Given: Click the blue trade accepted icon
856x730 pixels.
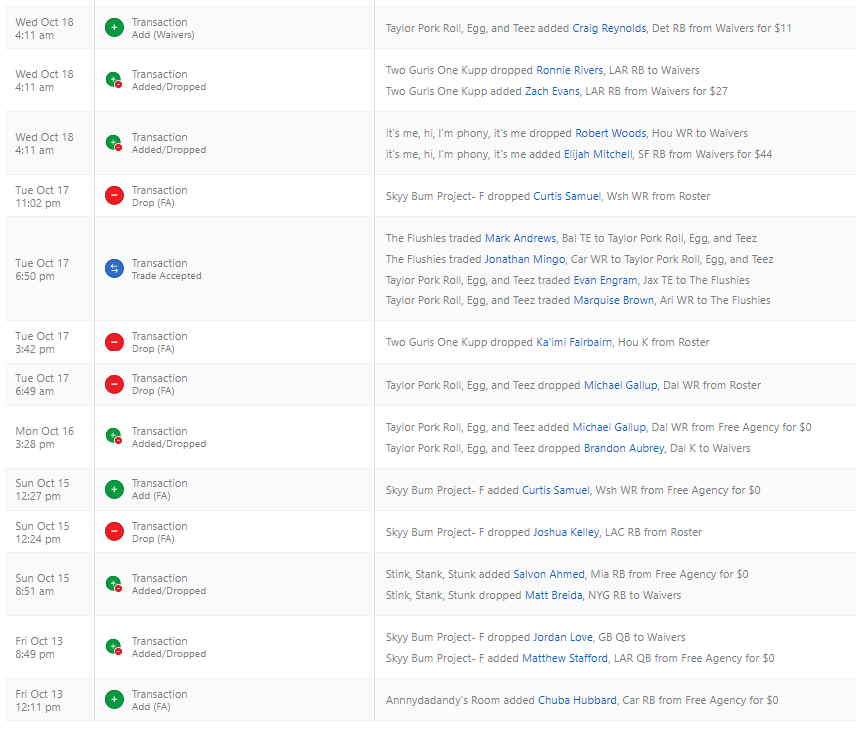Looking at the screenshot, I should tap(114, 269).
